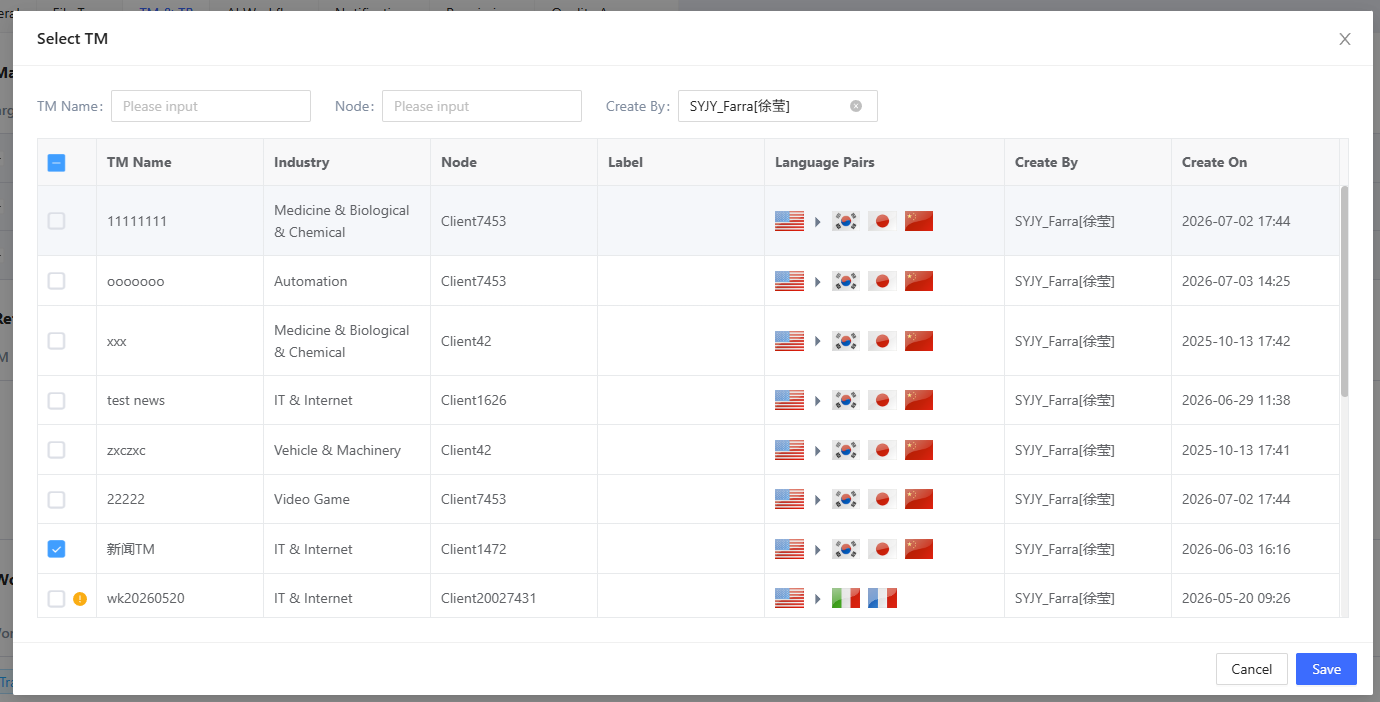Cancel the Select TM dialog
This screenshot has height=702, width=1380.
pyautogui.click(x=1252, y=669)
